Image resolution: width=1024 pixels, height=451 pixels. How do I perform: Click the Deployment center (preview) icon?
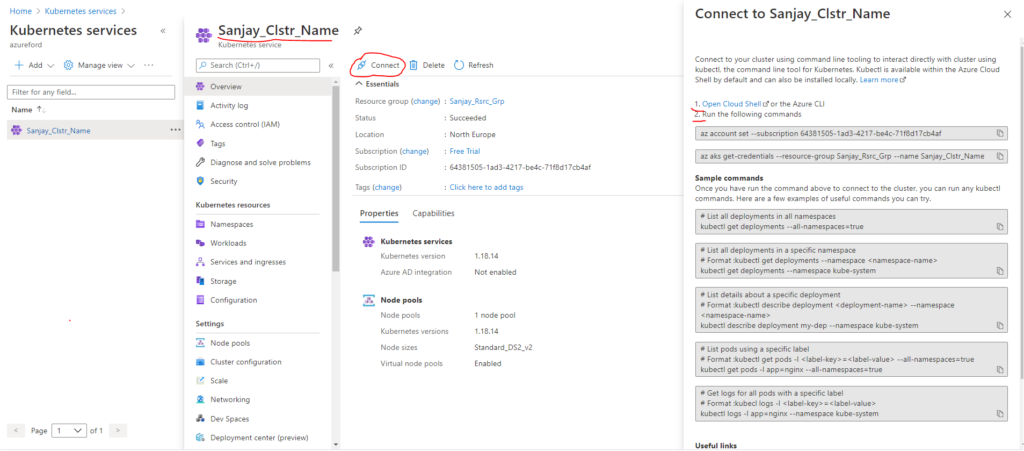click(200, 437)
